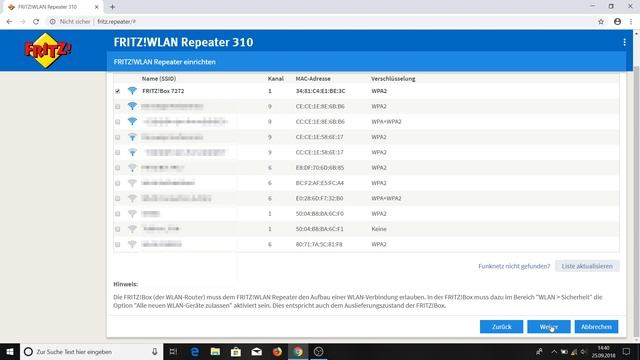Click the Windows search box 'Zur Suche Text hier eingeben'
640x360 pixels.
[92, 351]
